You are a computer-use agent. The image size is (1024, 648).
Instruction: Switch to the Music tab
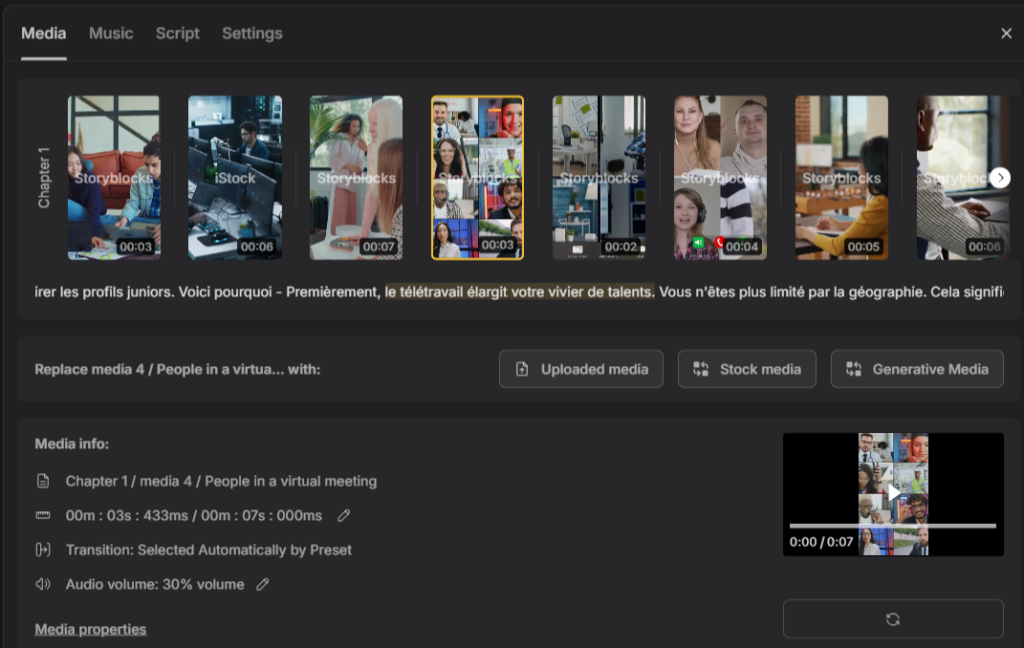click(x=111, y=33)
